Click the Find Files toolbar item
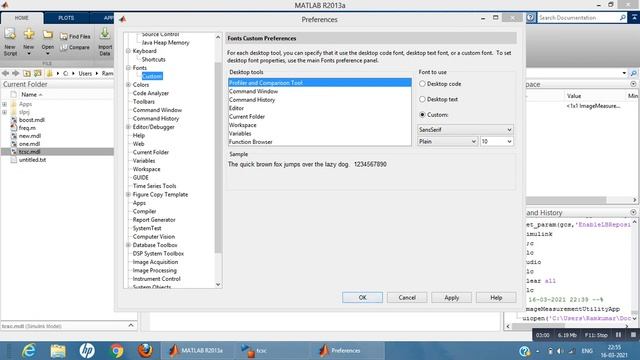Image resolution: width=640 pixels, height=360 pixels. click(75, 37)
